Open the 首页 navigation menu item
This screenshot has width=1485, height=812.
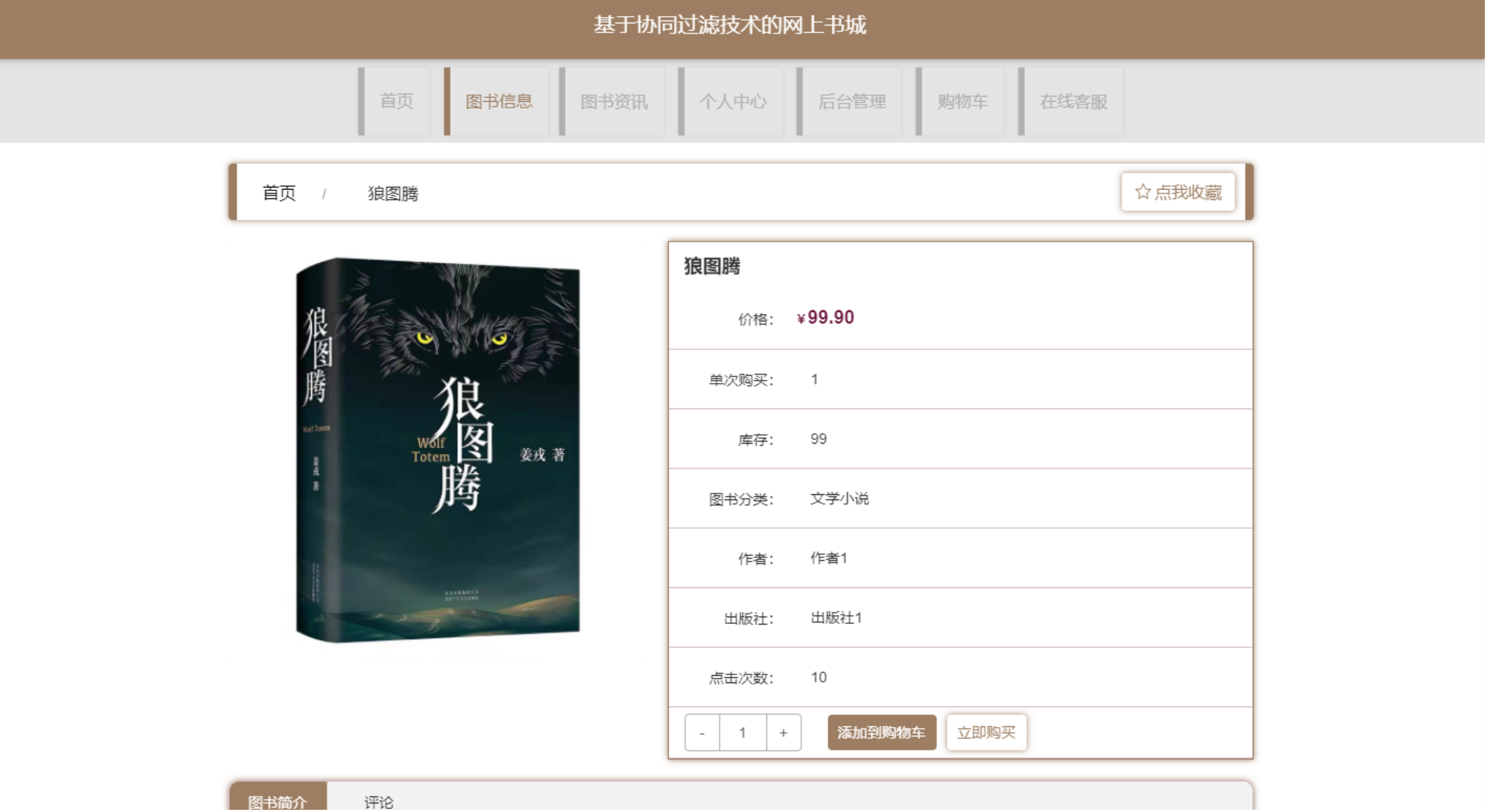coord(395,101)
